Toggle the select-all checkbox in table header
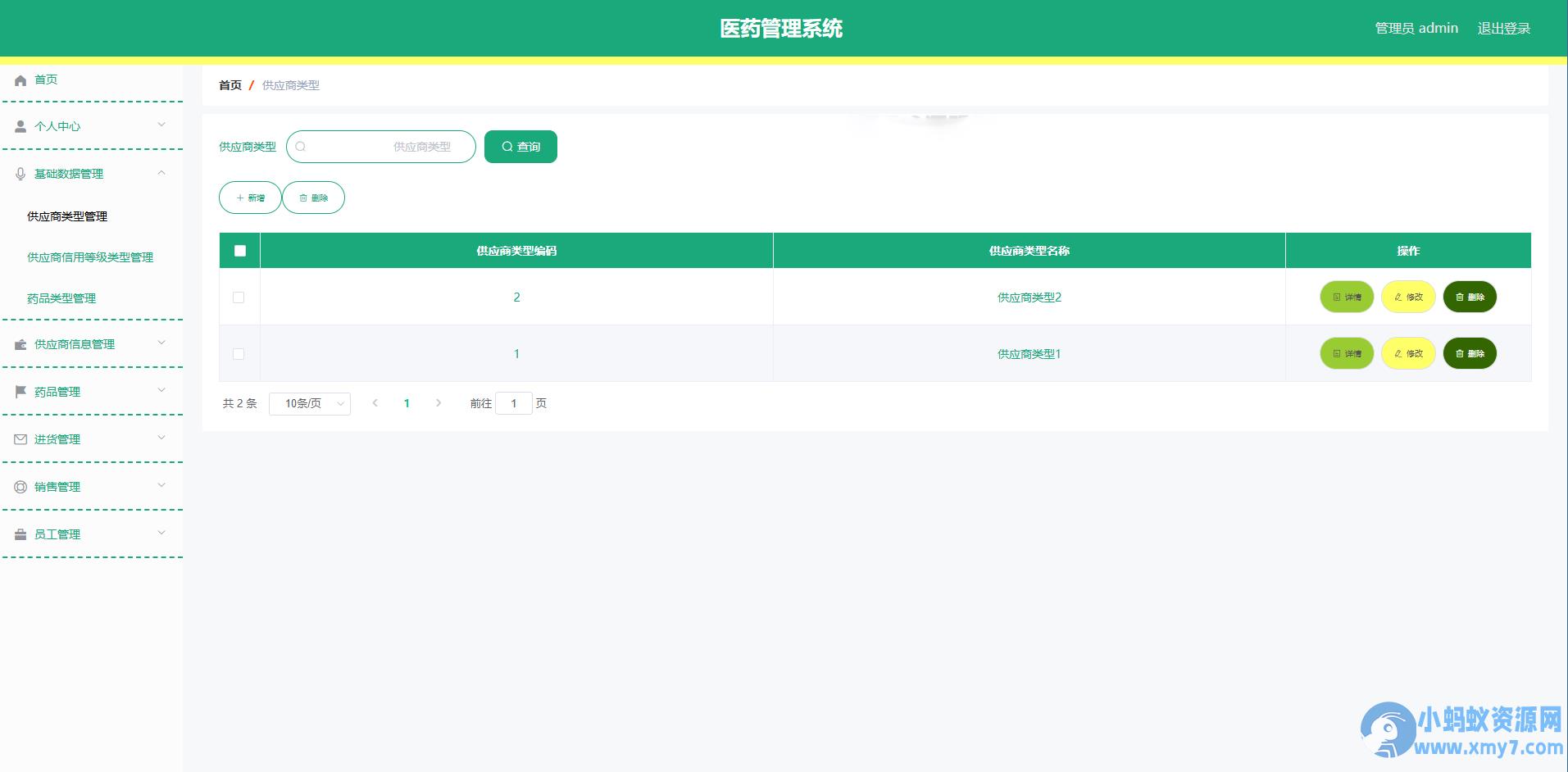The width and height of the screenshot is (1568, 772). pyautogui.click(x=240, y=251)
